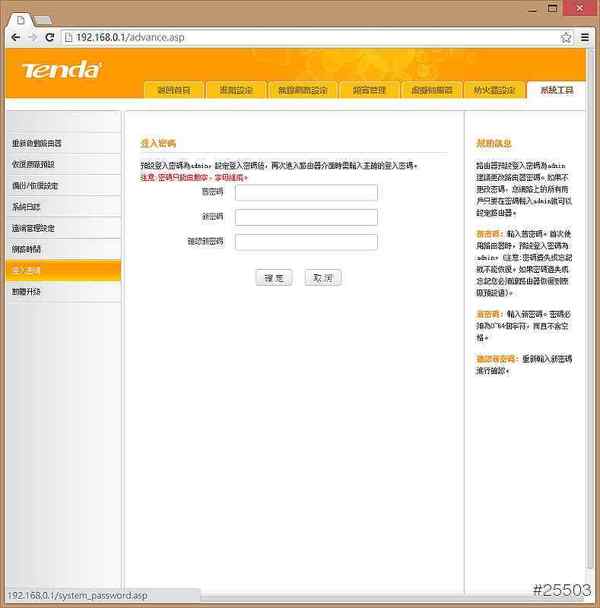Maximize the browser window

(x=552, y=8)
